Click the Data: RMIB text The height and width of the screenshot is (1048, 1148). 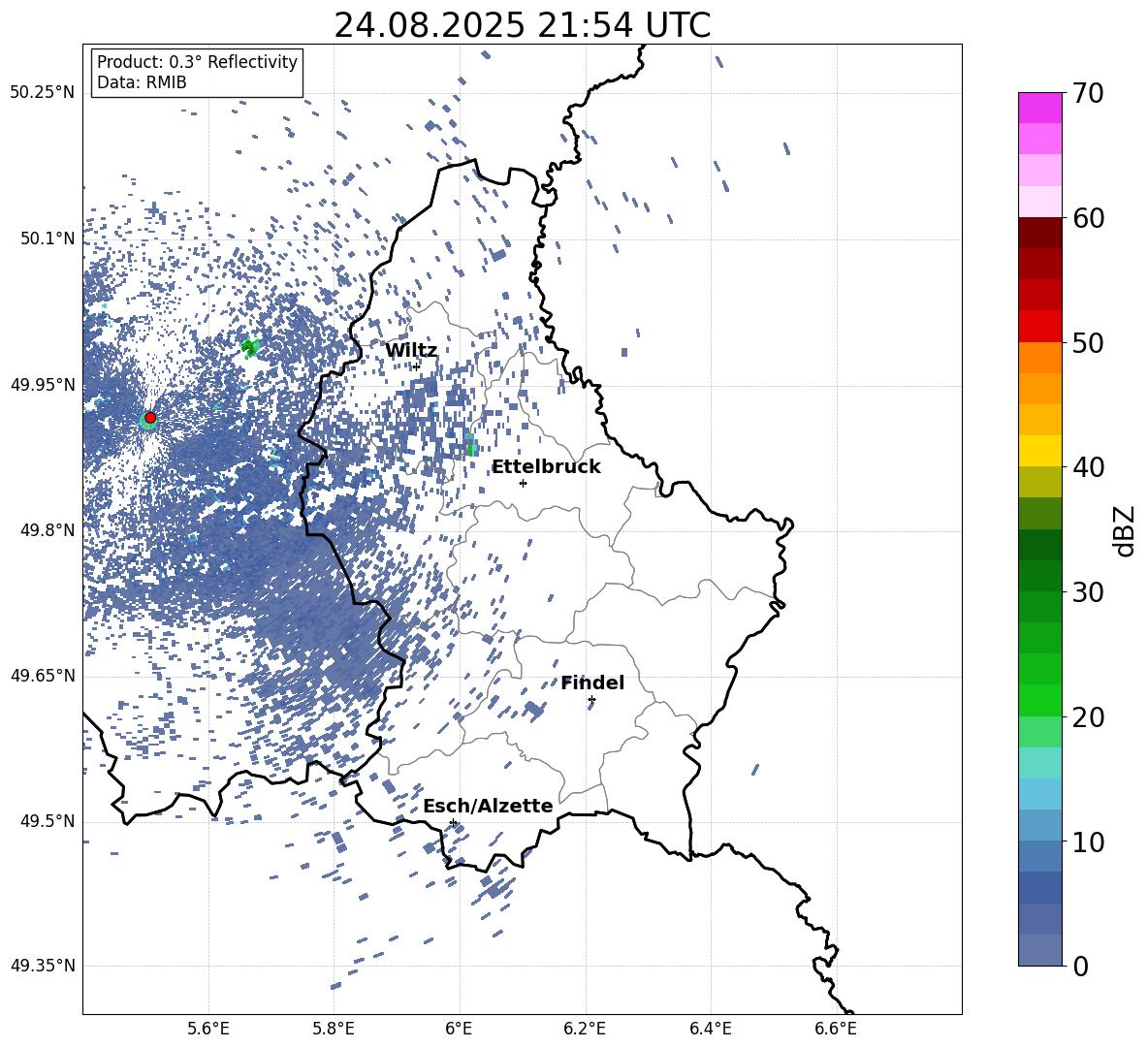click(x=142, y=82)
